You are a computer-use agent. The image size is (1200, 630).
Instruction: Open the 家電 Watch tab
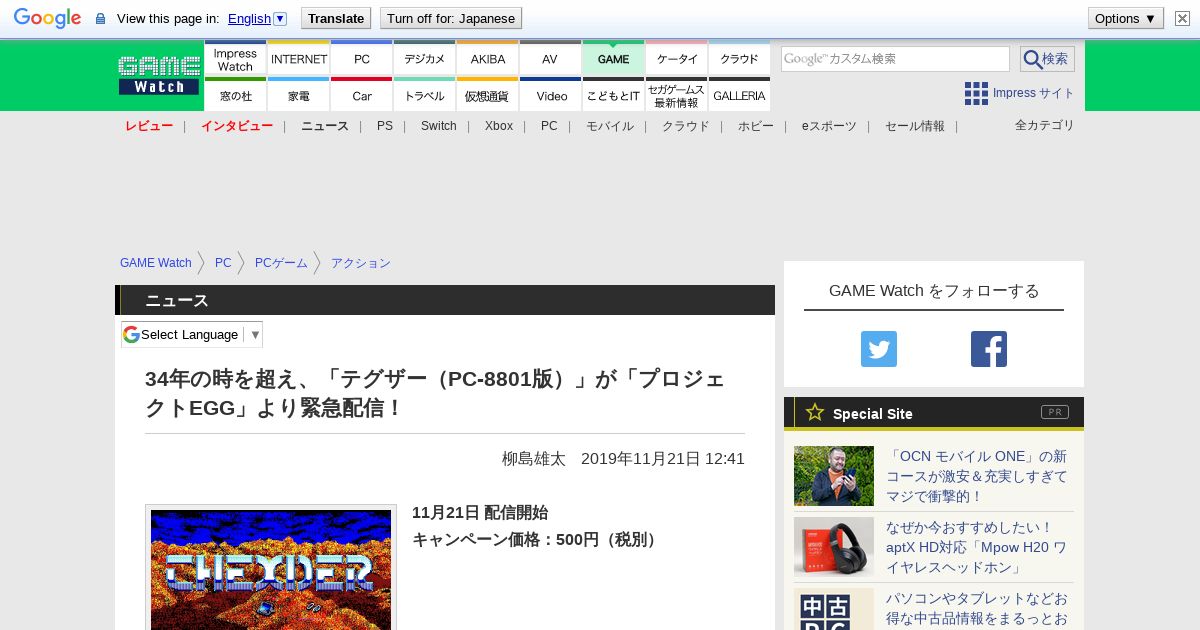(299, 95)
